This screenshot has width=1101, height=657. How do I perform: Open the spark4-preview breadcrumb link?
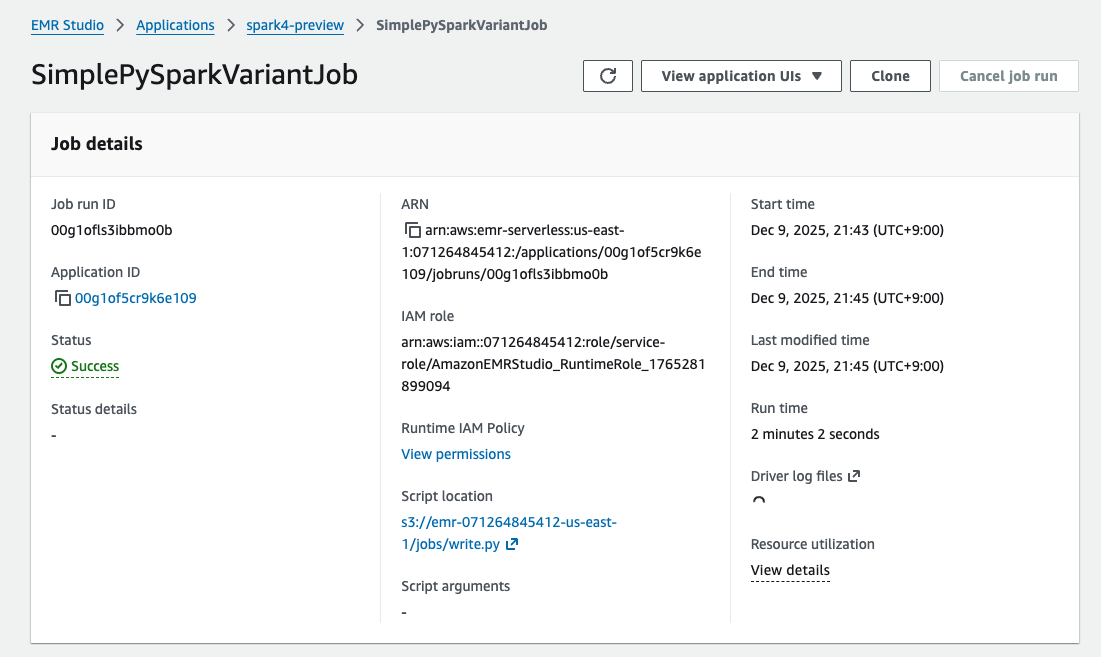point(295,25)
